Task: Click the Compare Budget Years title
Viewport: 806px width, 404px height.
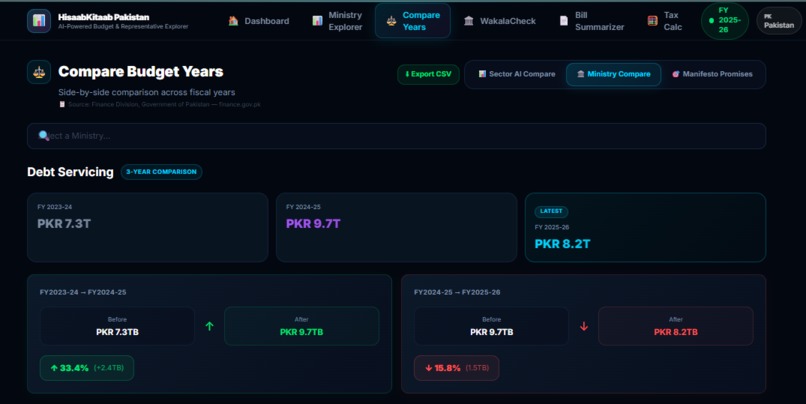Action: 140,71
